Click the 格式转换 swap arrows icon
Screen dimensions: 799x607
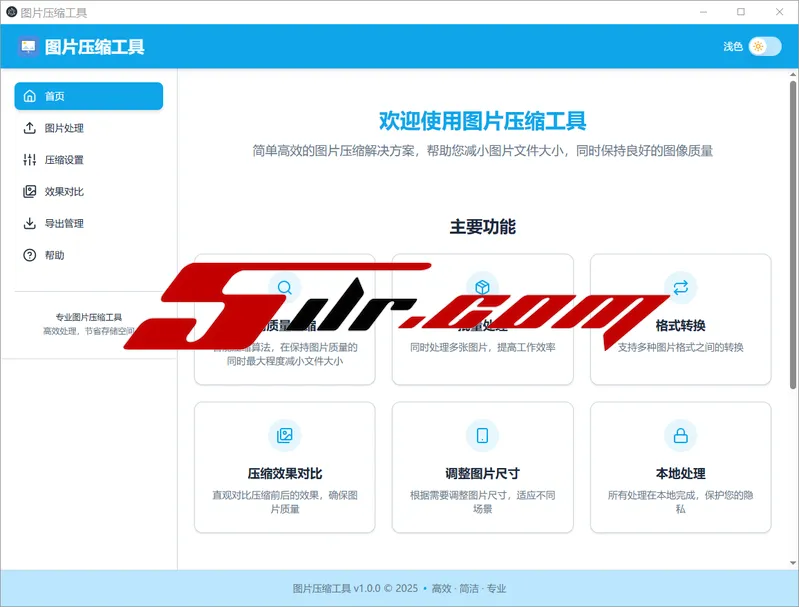point(680,288)
